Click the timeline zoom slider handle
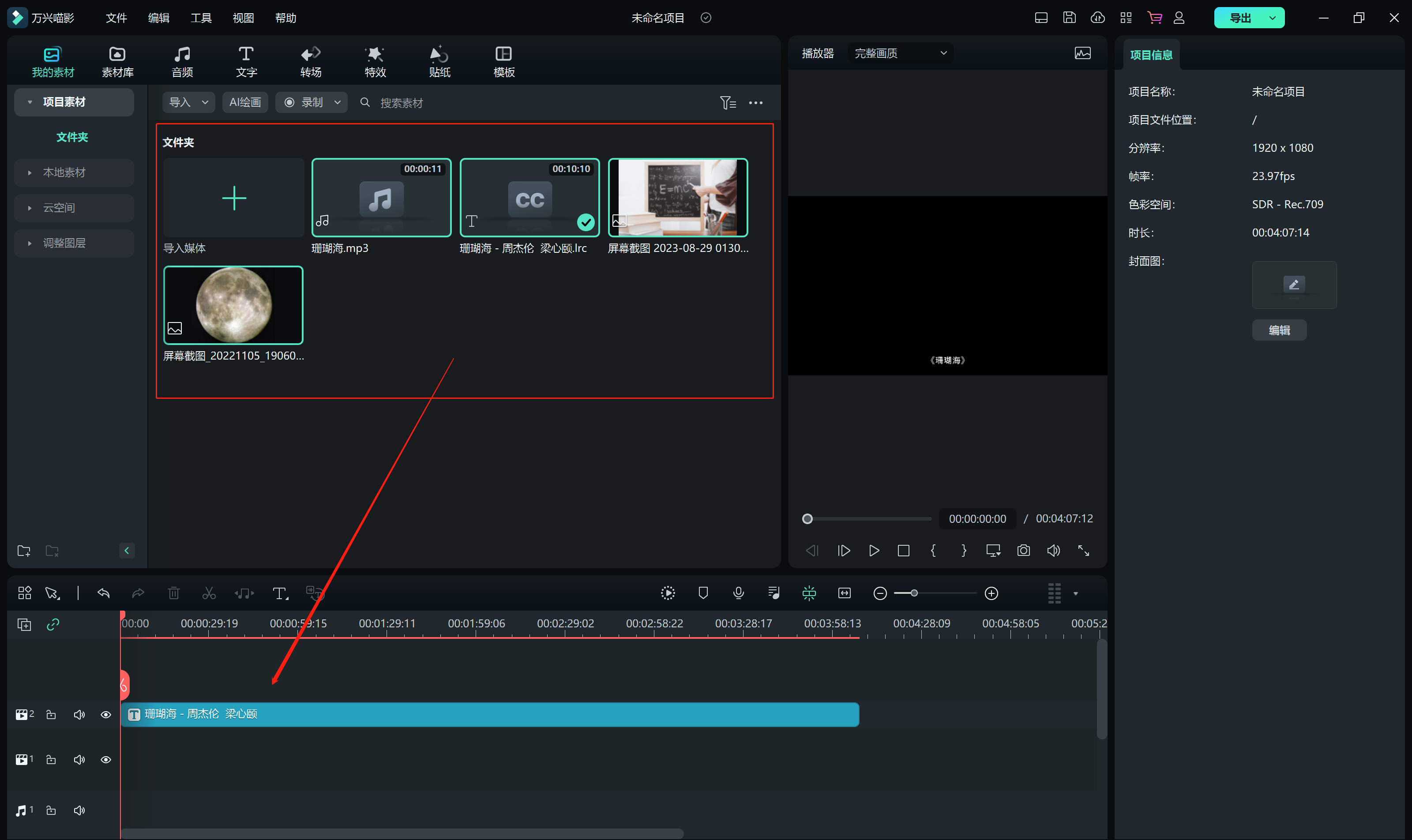Viewport: 1412px width, 840px height. pos(914,592)
